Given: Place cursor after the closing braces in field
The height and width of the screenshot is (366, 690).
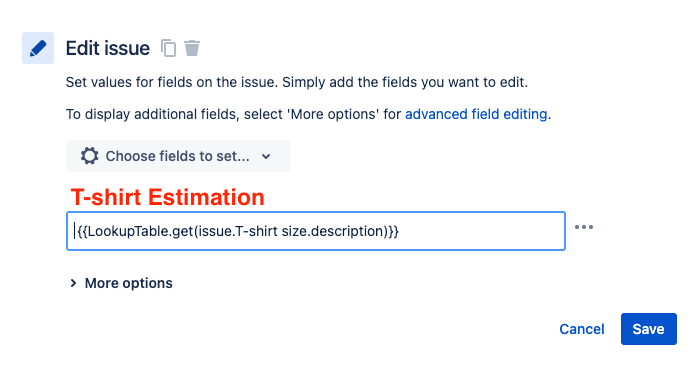Looking at the screenshot, I should [400, 231].
